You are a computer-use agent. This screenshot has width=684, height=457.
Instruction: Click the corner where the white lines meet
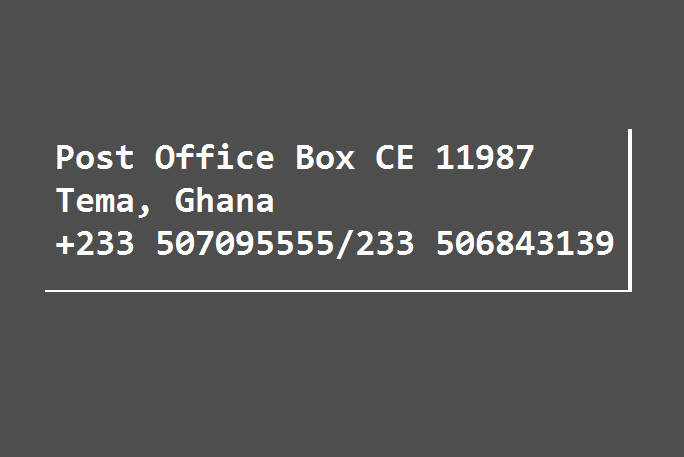630,291
